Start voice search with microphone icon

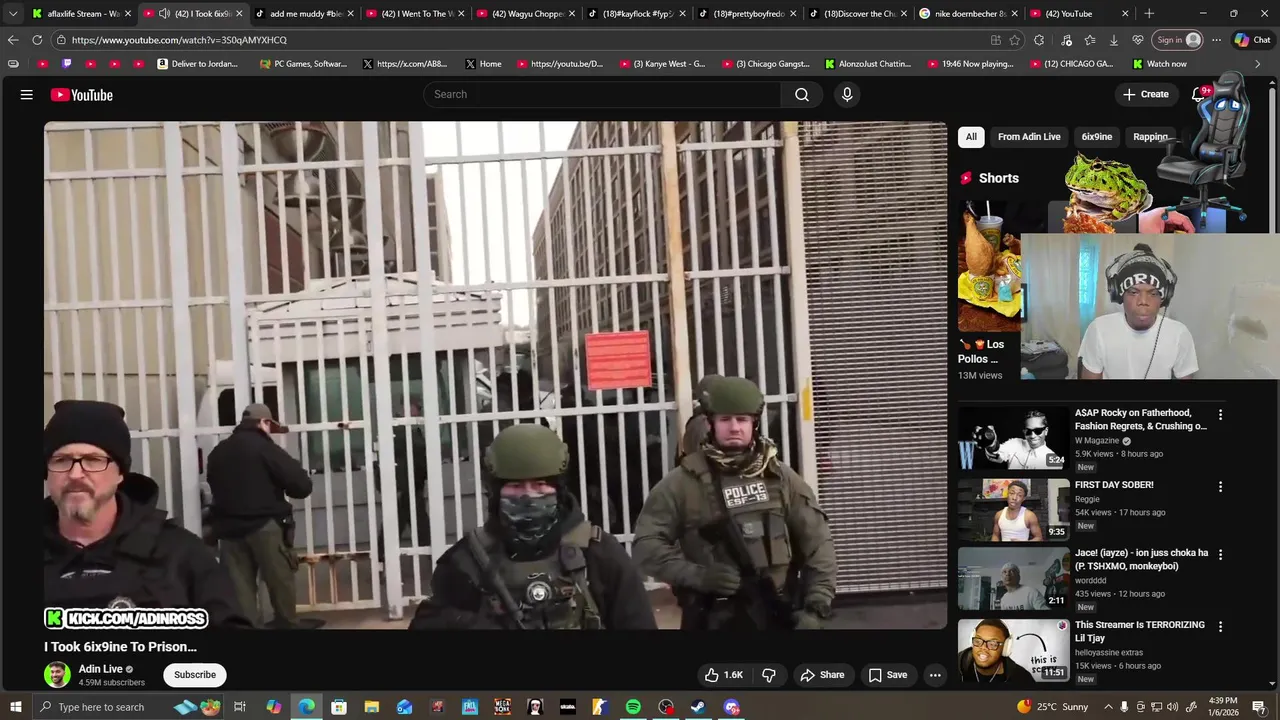pyautogui.click(x=847, y=94)
